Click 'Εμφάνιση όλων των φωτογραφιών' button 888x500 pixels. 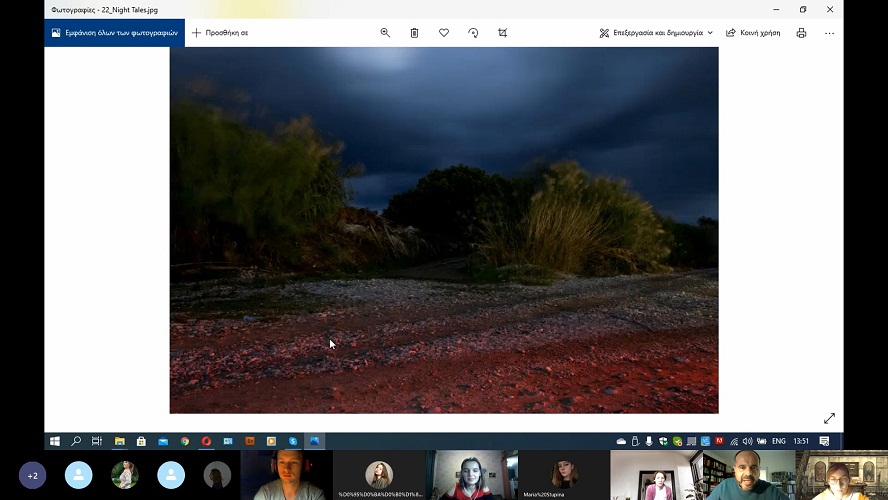click(x=114, y=33)
